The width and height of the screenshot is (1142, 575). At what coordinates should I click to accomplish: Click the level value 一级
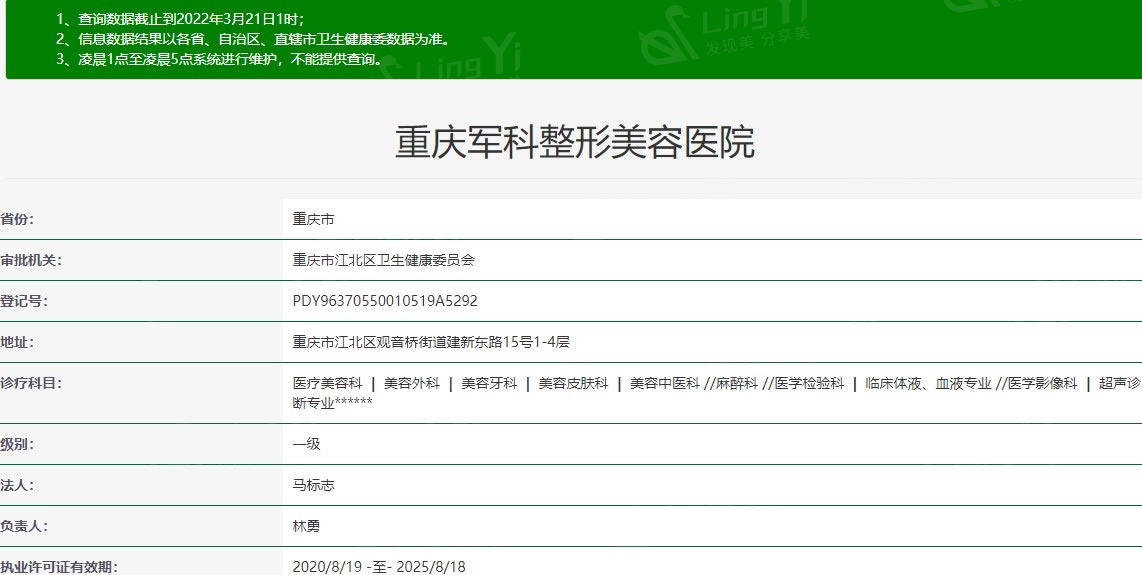(x=306, y=444)
